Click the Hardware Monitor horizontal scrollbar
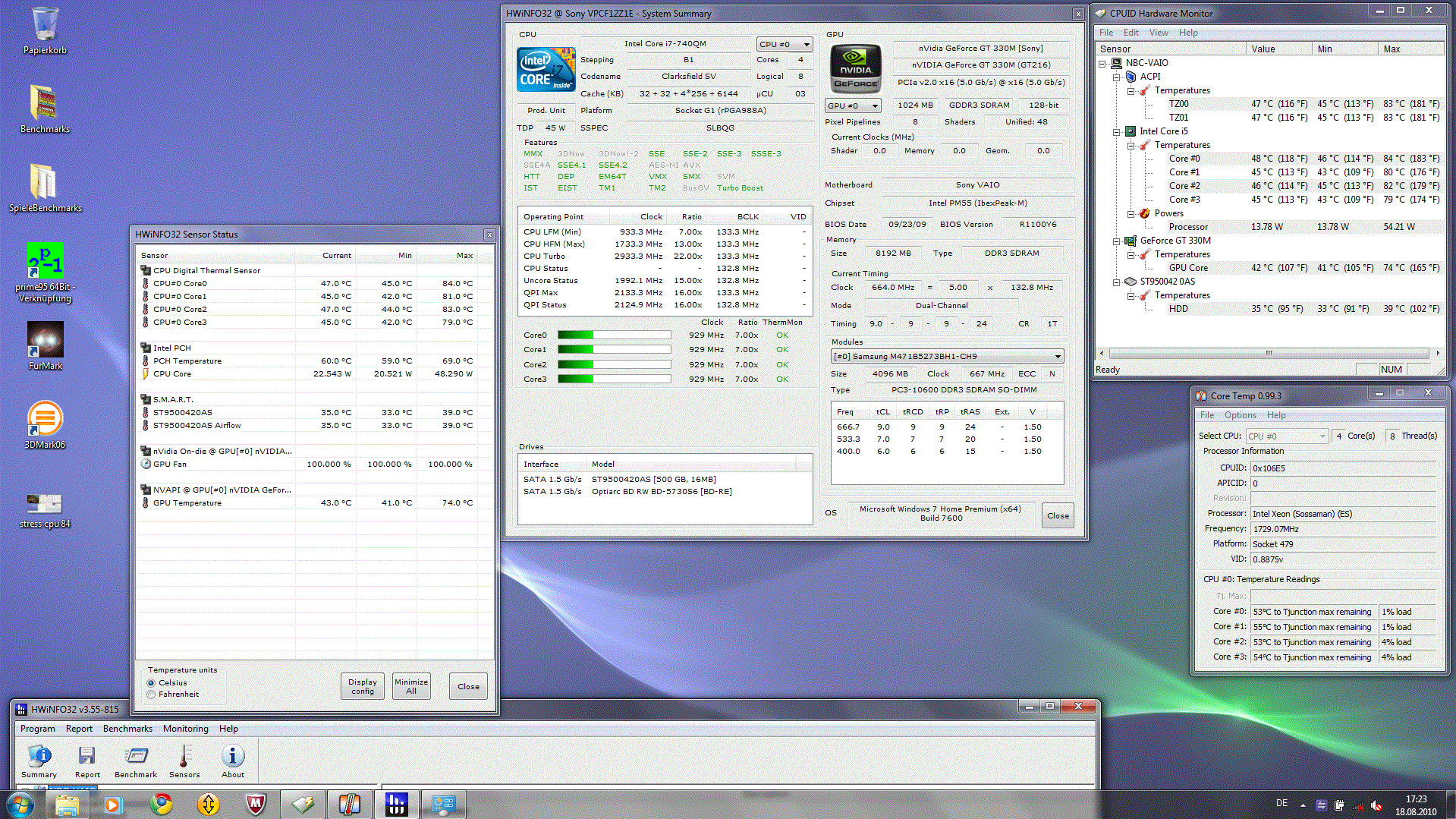The width and height of the screenshot is (1456, 819). click(1269, 353)
